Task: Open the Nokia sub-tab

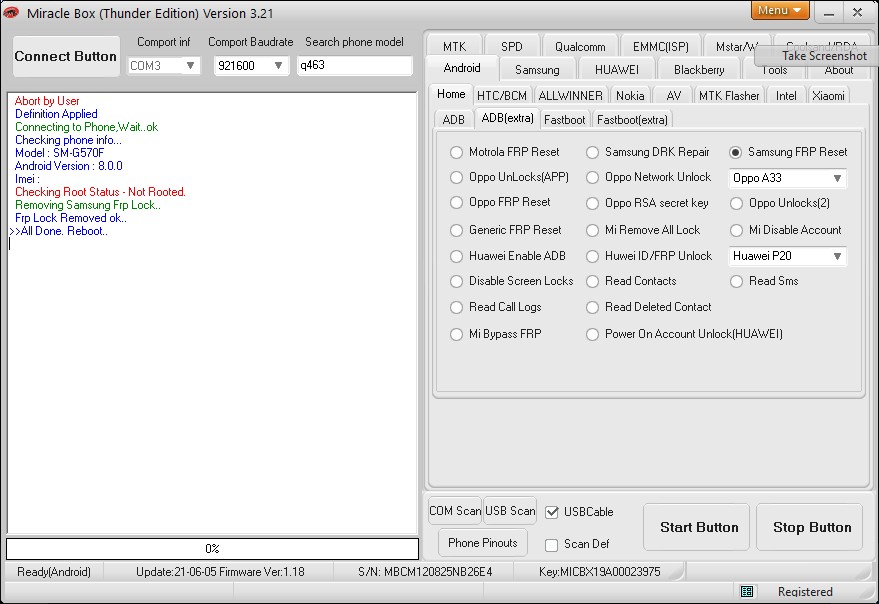Action: pyautogui.click(x=630, y=96)
